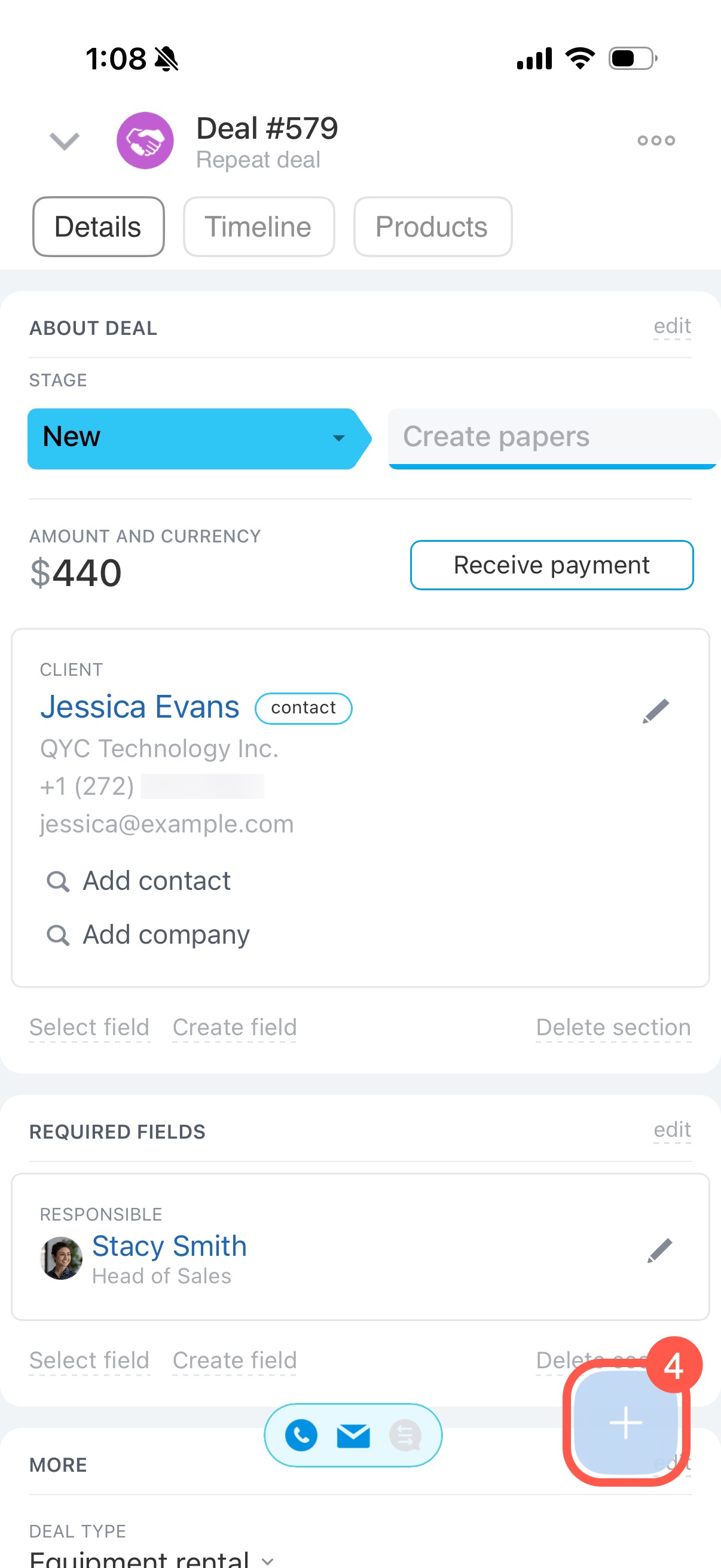Edit responsible person with pencil icon
Image resolution: width=721 pixels, height=1568 pixels.
coord(659,1250)
